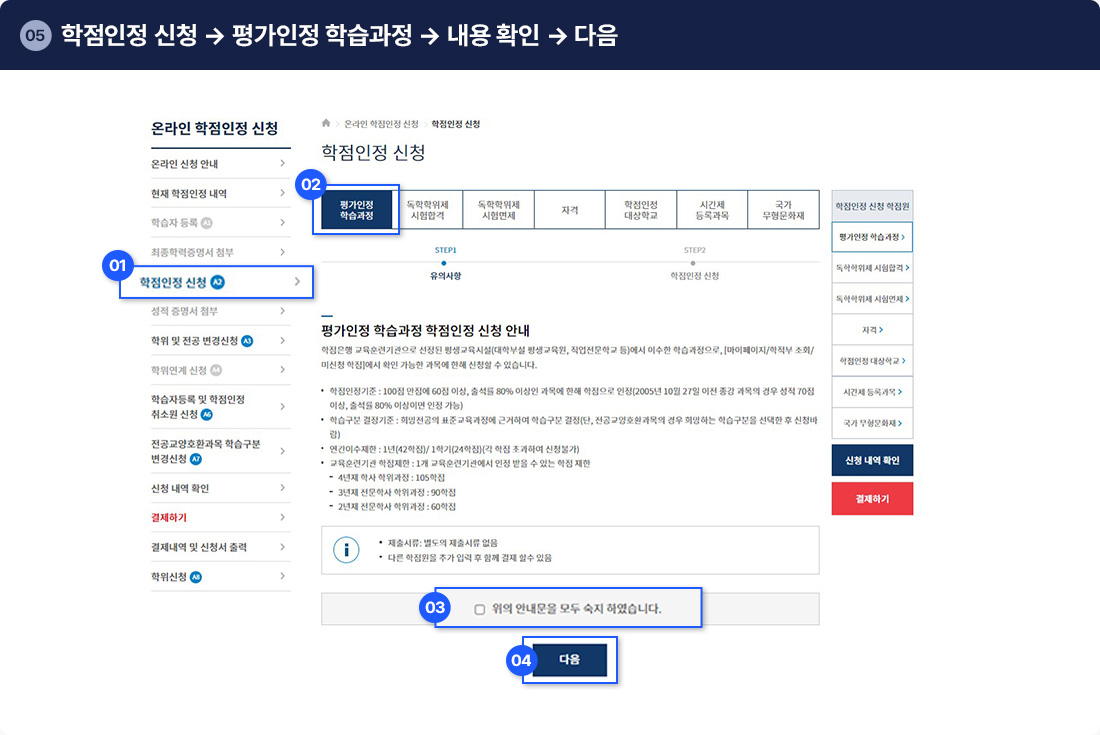Select the 평가인정 학습과정 tab
The image size is (1100, 735).
point(356,210)
